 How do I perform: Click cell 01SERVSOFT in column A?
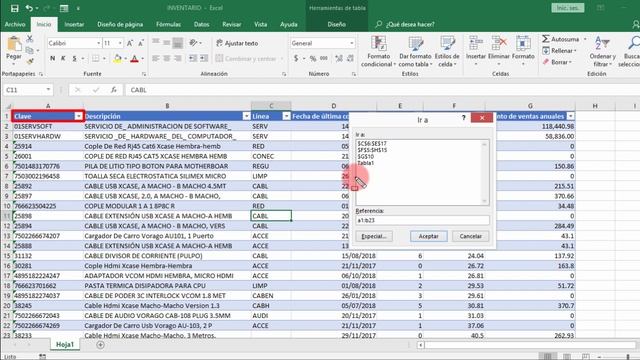pyautogui.click(x=47, y=127)
